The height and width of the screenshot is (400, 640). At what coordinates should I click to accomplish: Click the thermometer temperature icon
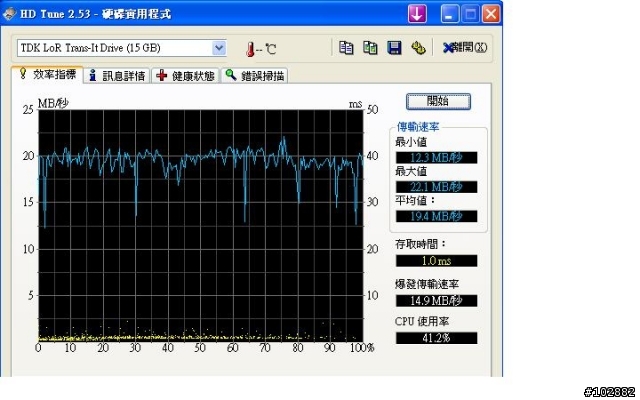pyautogui.click(x=250, y=49)
